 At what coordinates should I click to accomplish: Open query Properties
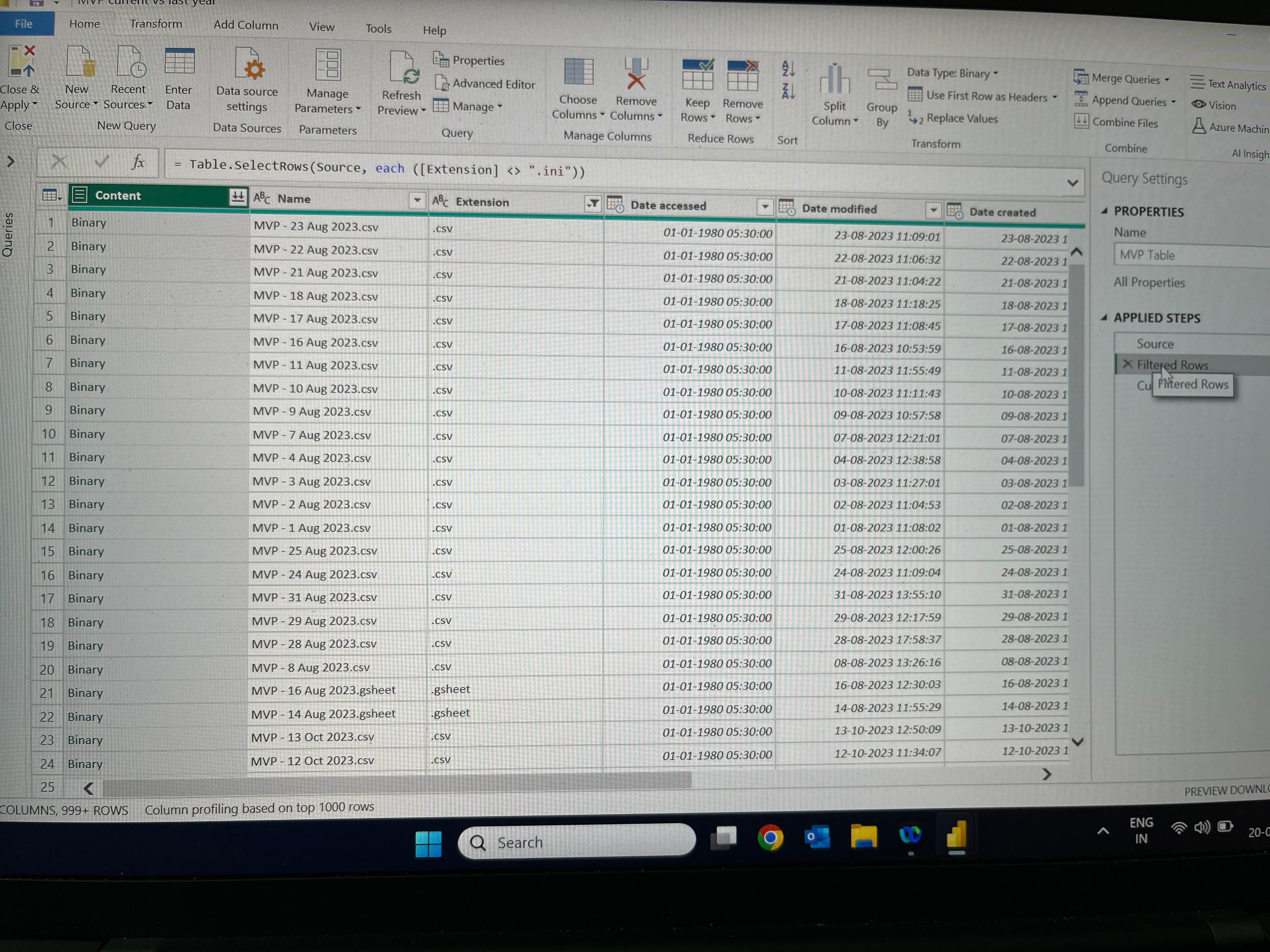469,60
